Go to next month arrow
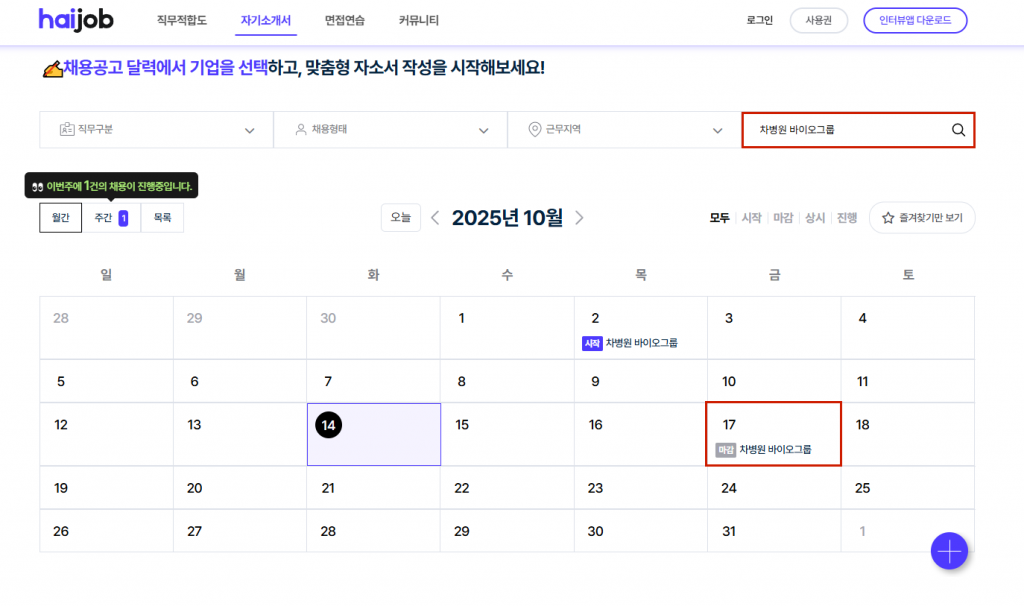The image size is (1024, 606). pyautogui.click(x=580, y=218)
